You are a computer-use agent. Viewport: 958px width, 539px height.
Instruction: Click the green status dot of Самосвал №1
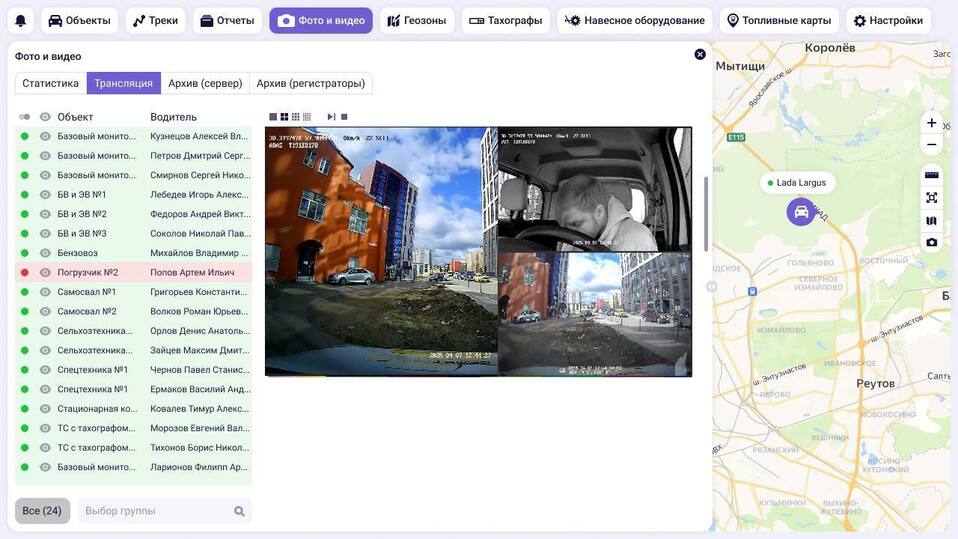point(24,292)
